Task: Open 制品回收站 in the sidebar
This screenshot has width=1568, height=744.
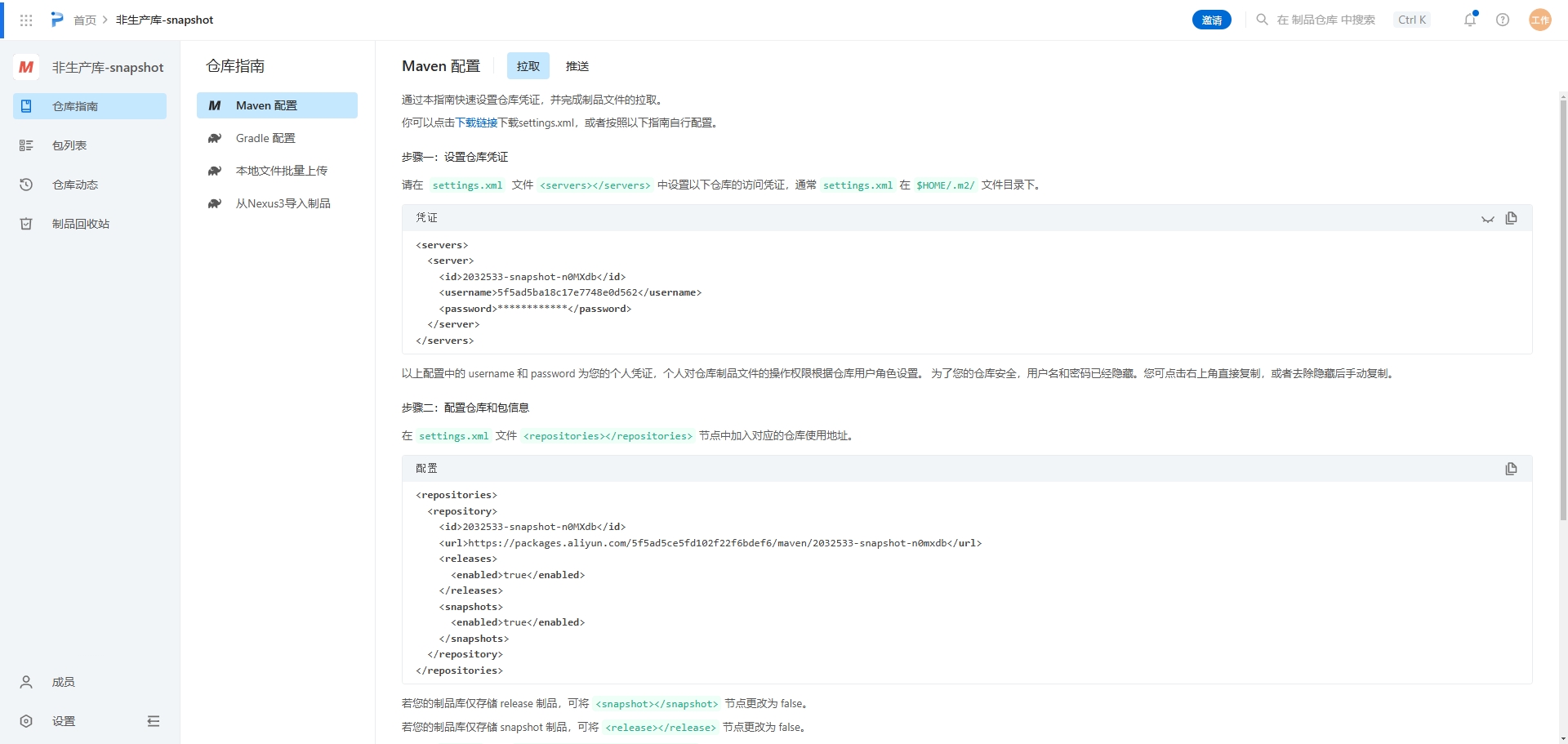Action: pyautogui.click(x=90, y=224)
